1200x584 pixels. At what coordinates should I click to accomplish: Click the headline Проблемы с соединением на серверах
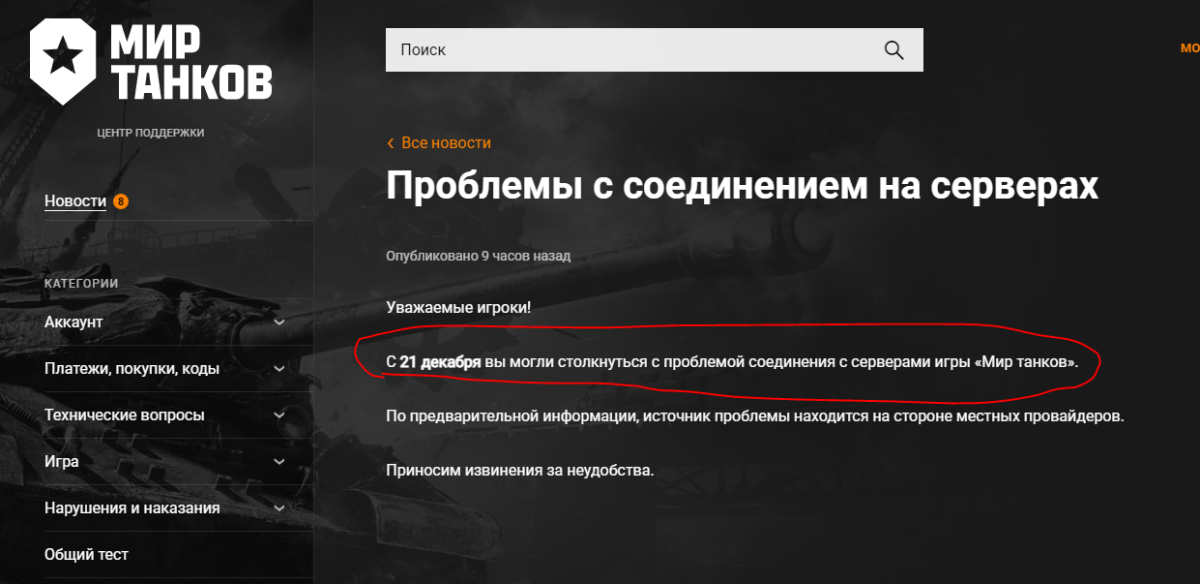coord(742,186)
